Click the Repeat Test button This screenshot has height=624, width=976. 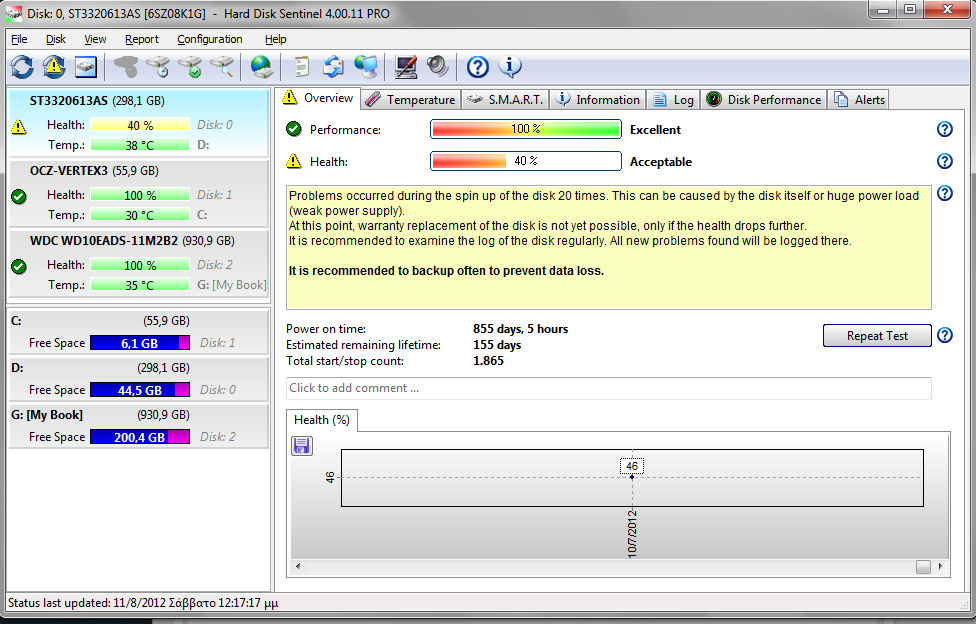pyautogui.click(x=877, y=336)
